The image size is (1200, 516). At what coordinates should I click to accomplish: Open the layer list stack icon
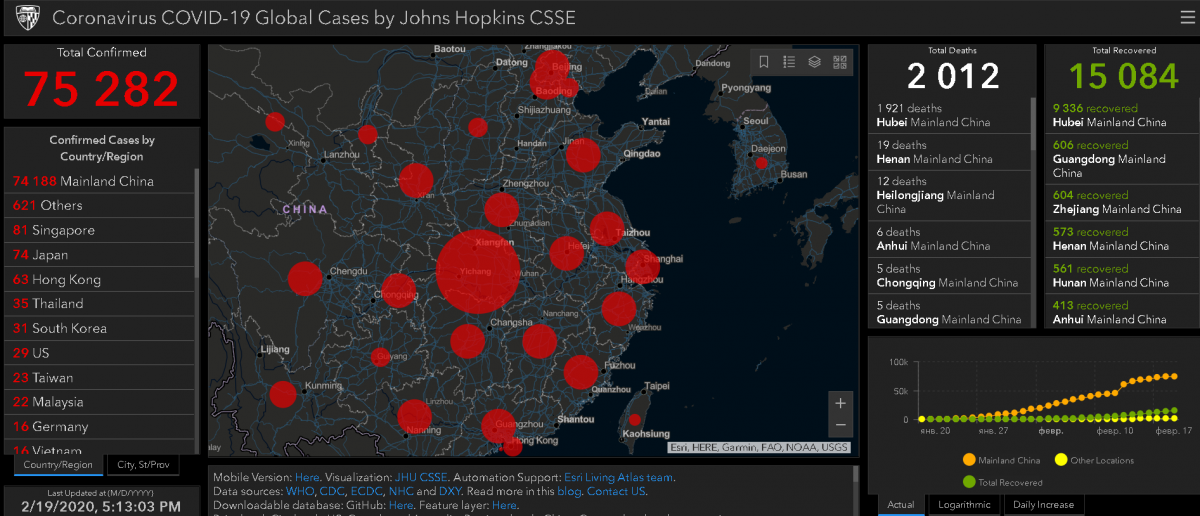point(814,62)
